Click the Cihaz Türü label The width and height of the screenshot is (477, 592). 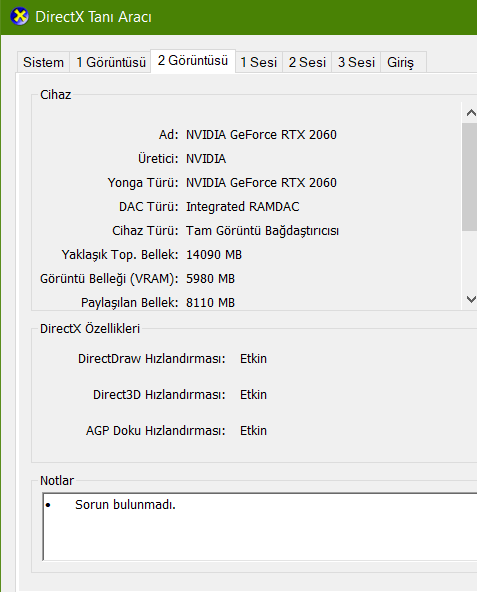[145, 231]
